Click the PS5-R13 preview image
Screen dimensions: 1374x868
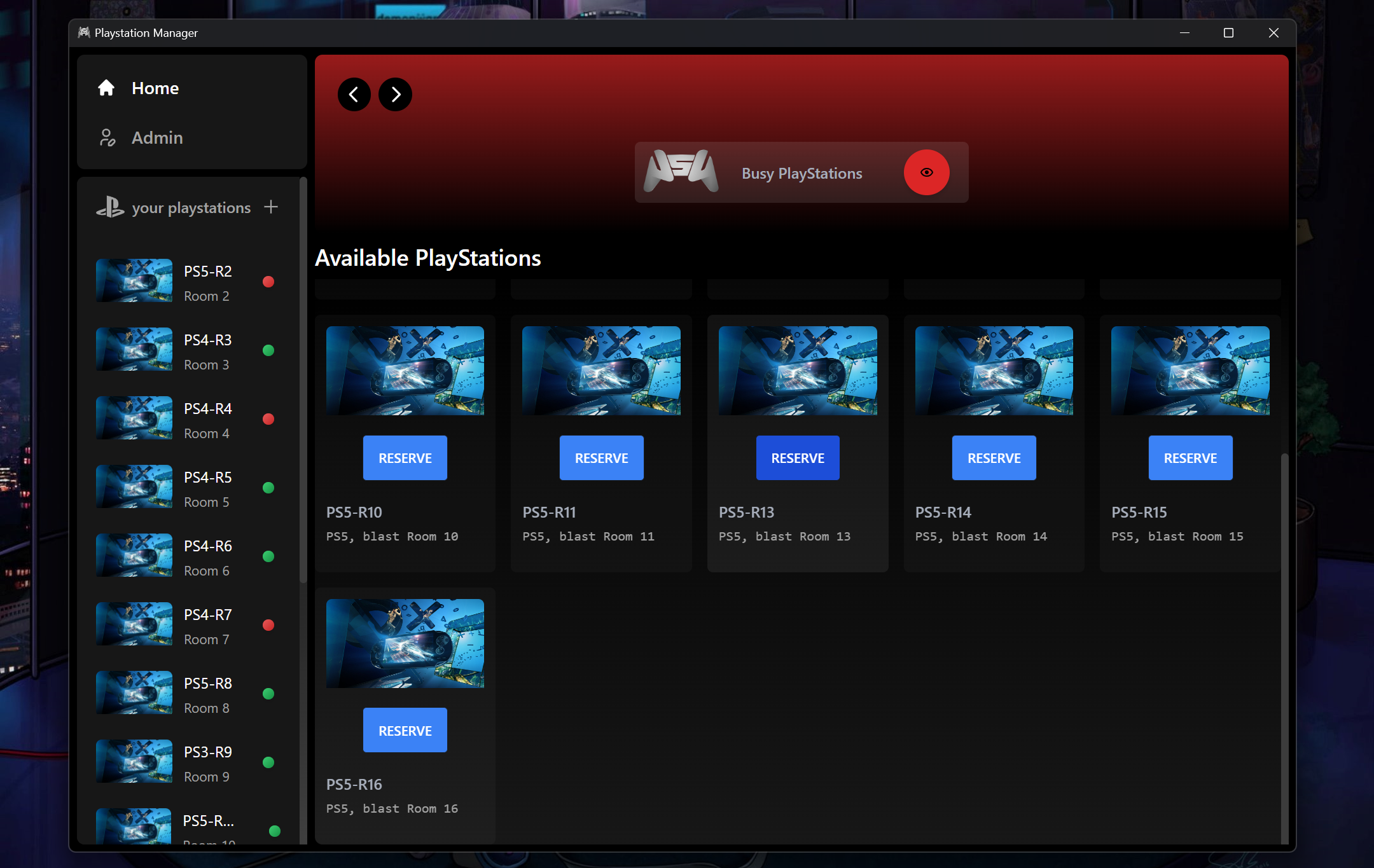click(797, 370)
